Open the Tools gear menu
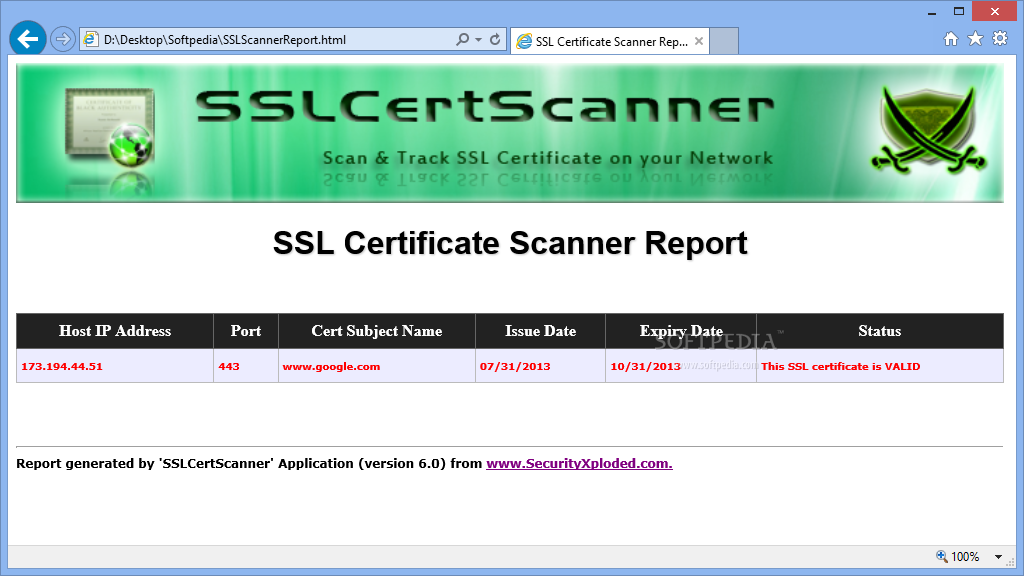 coord(1000,39)
